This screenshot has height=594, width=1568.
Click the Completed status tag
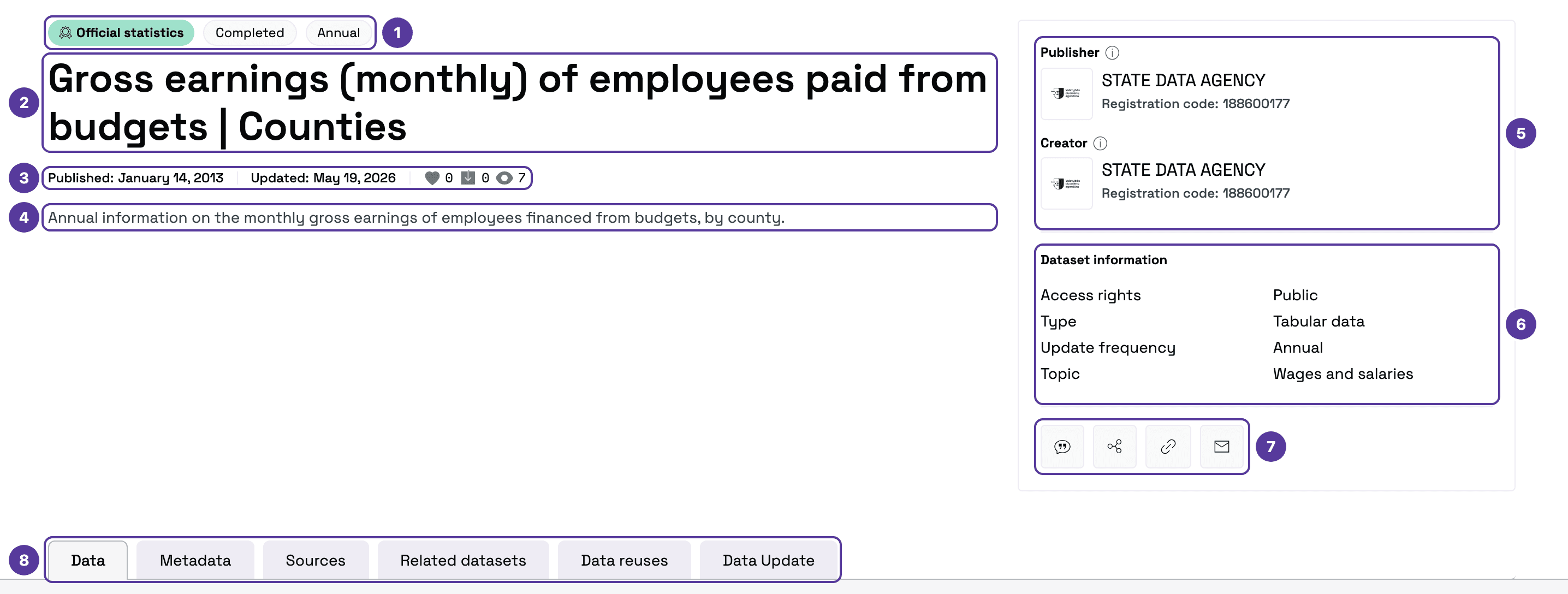tap(250, 33)
